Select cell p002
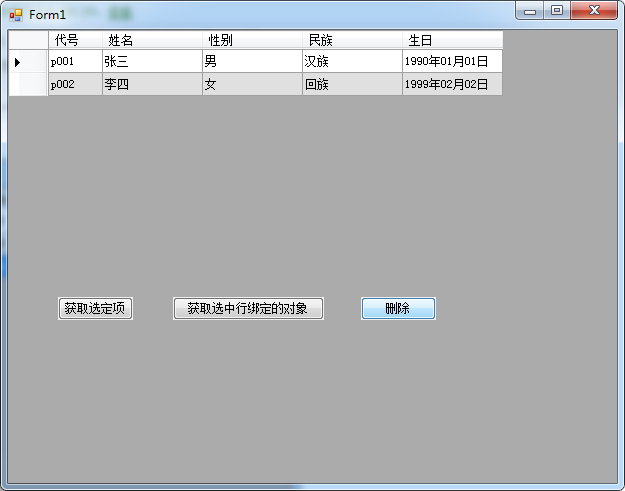 [75, 84]
